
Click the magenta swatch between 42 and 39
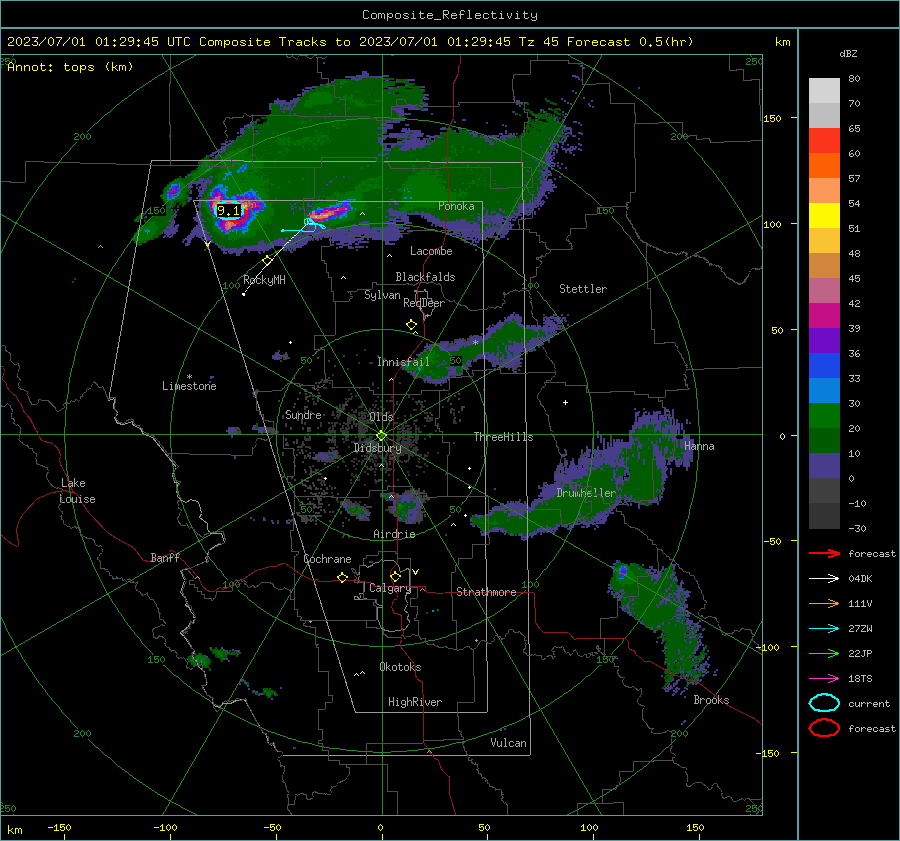pos(824,316)
